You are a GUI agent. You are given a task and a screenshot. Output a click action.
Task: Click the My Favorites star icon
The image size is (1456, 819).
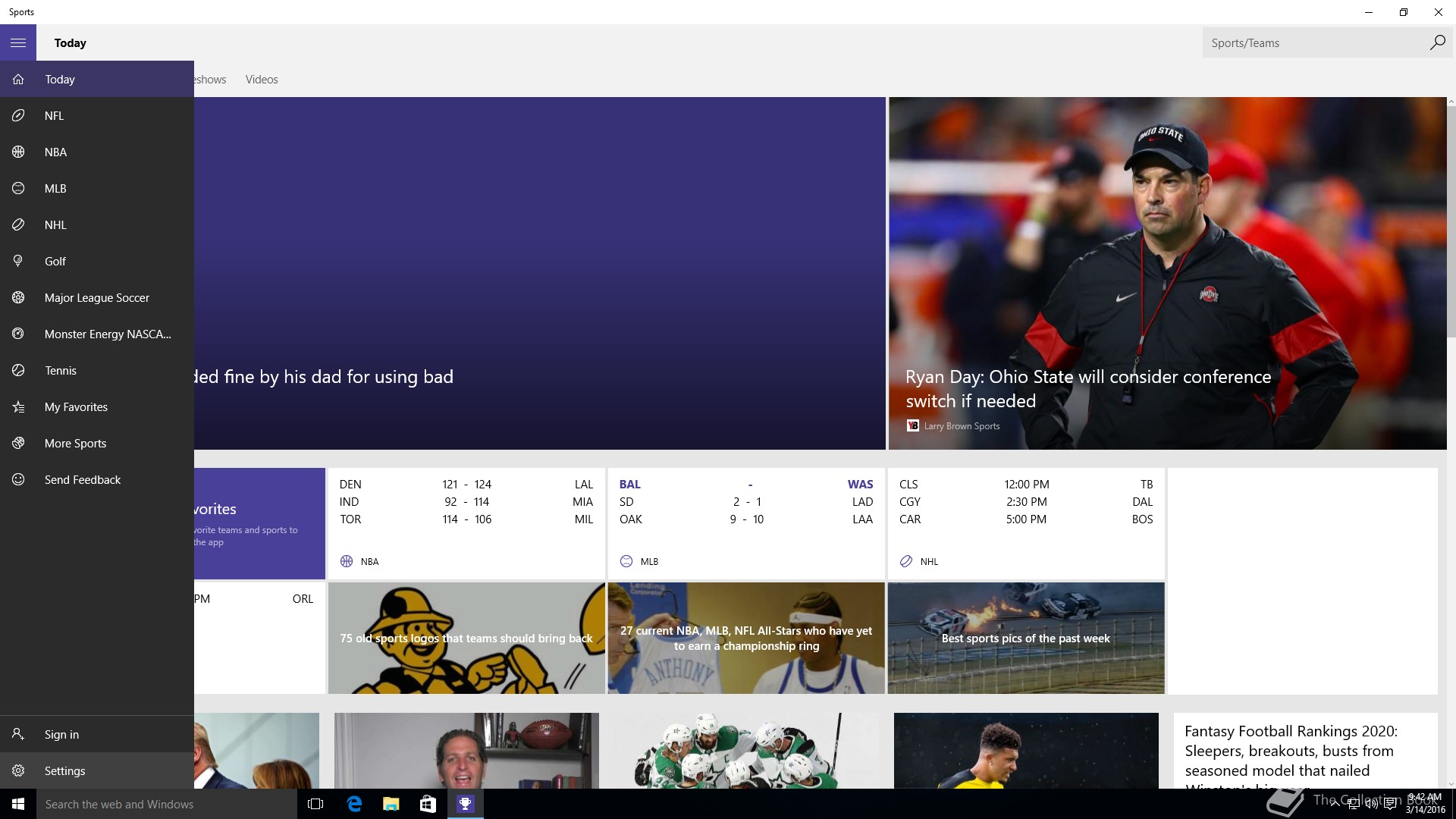pyautogui.click(x=18, y=406)
